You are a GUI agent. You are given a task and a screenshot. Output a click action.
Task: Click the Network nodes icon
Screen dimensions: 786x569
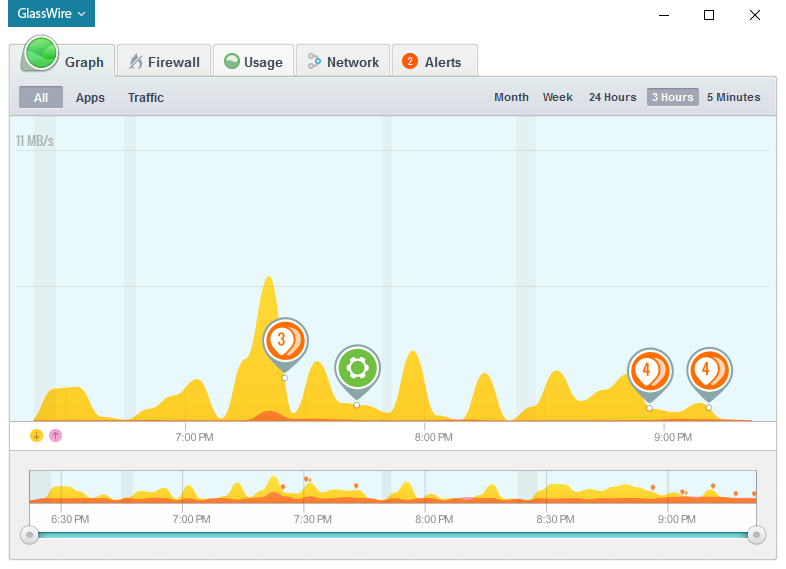[x=314, y=62]
